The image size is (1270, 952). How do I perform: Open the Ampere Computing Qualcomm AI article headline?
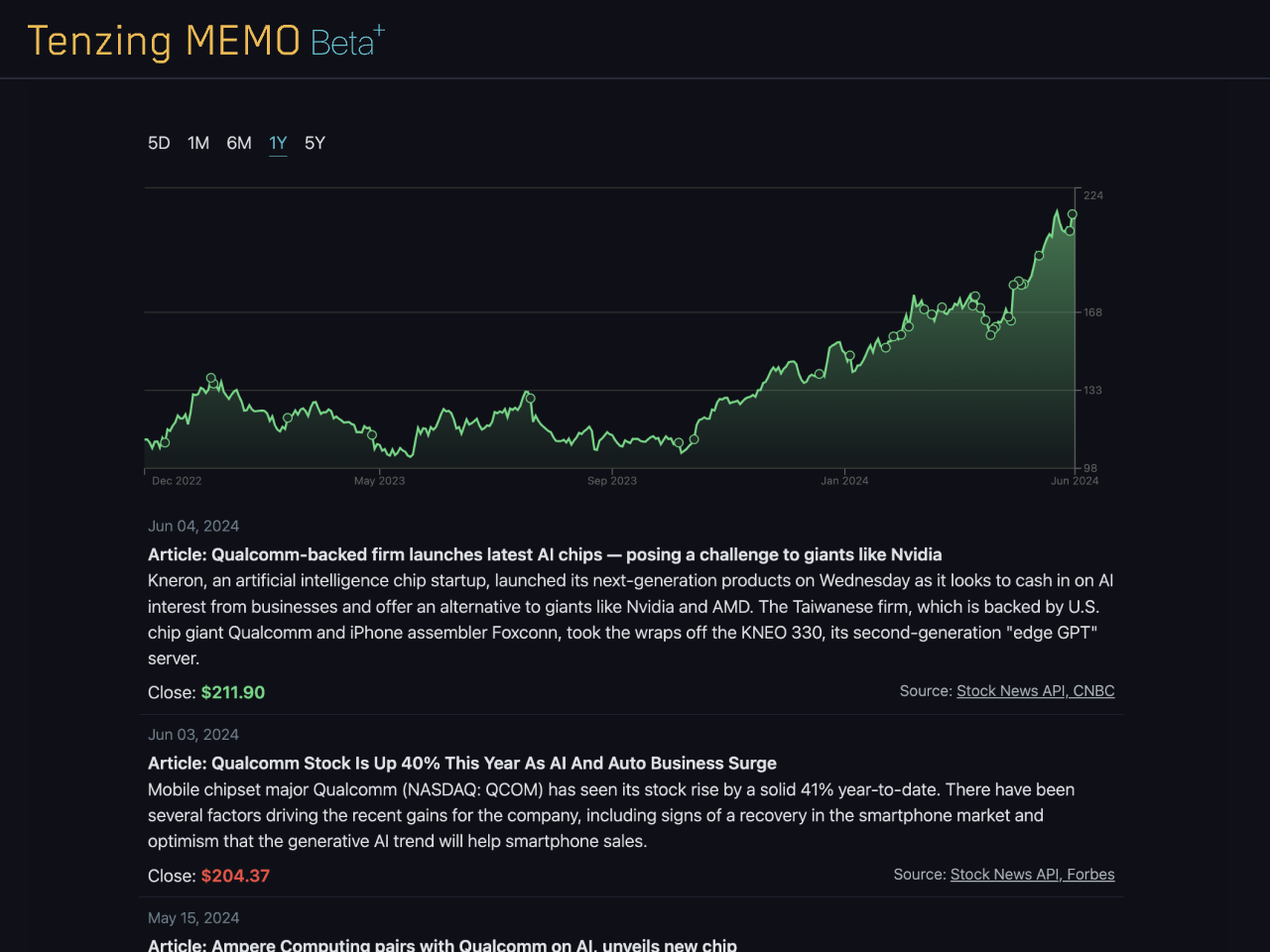click(442, 944)
